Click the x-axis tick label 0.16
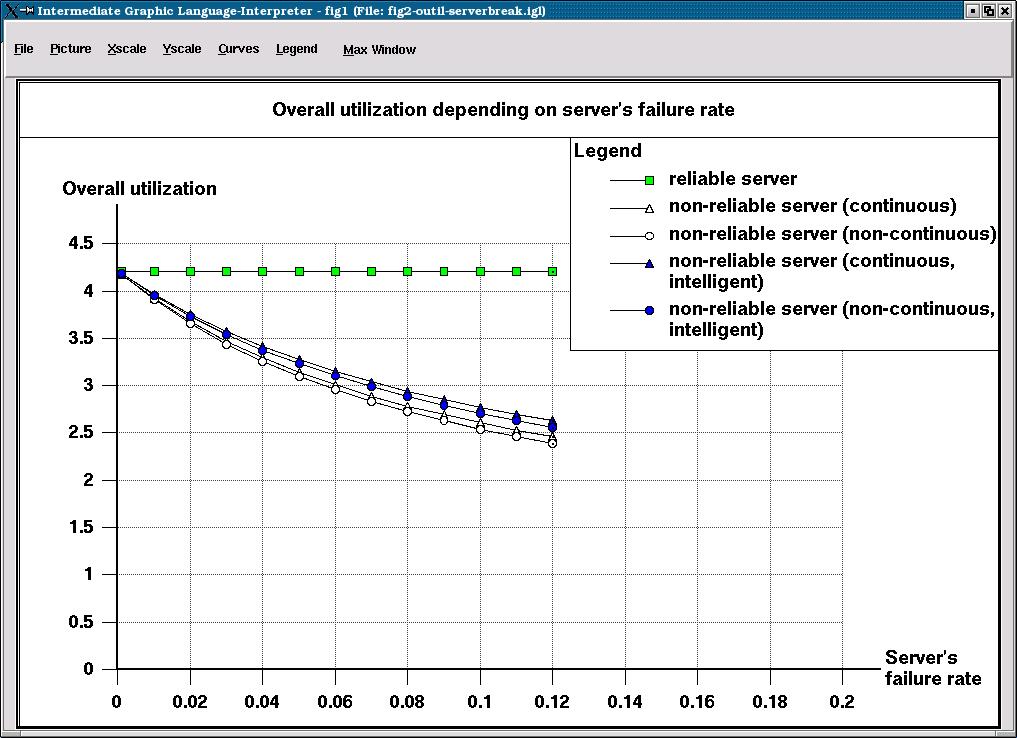1017x738 pixels. click(697, 702)
